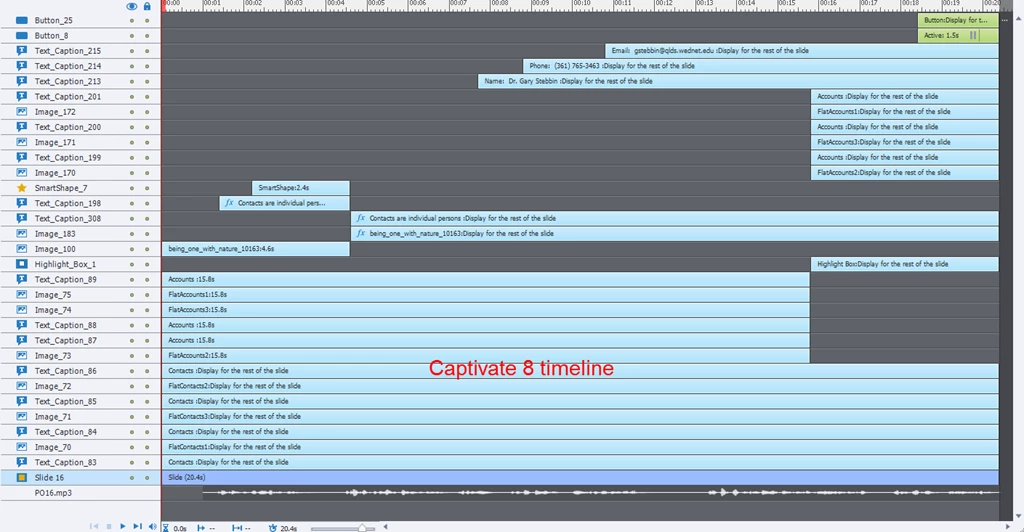Click the Button_8 layer type icon
Image resolution: width=1024 pixels, height=532 pixels.
(22, 35)
